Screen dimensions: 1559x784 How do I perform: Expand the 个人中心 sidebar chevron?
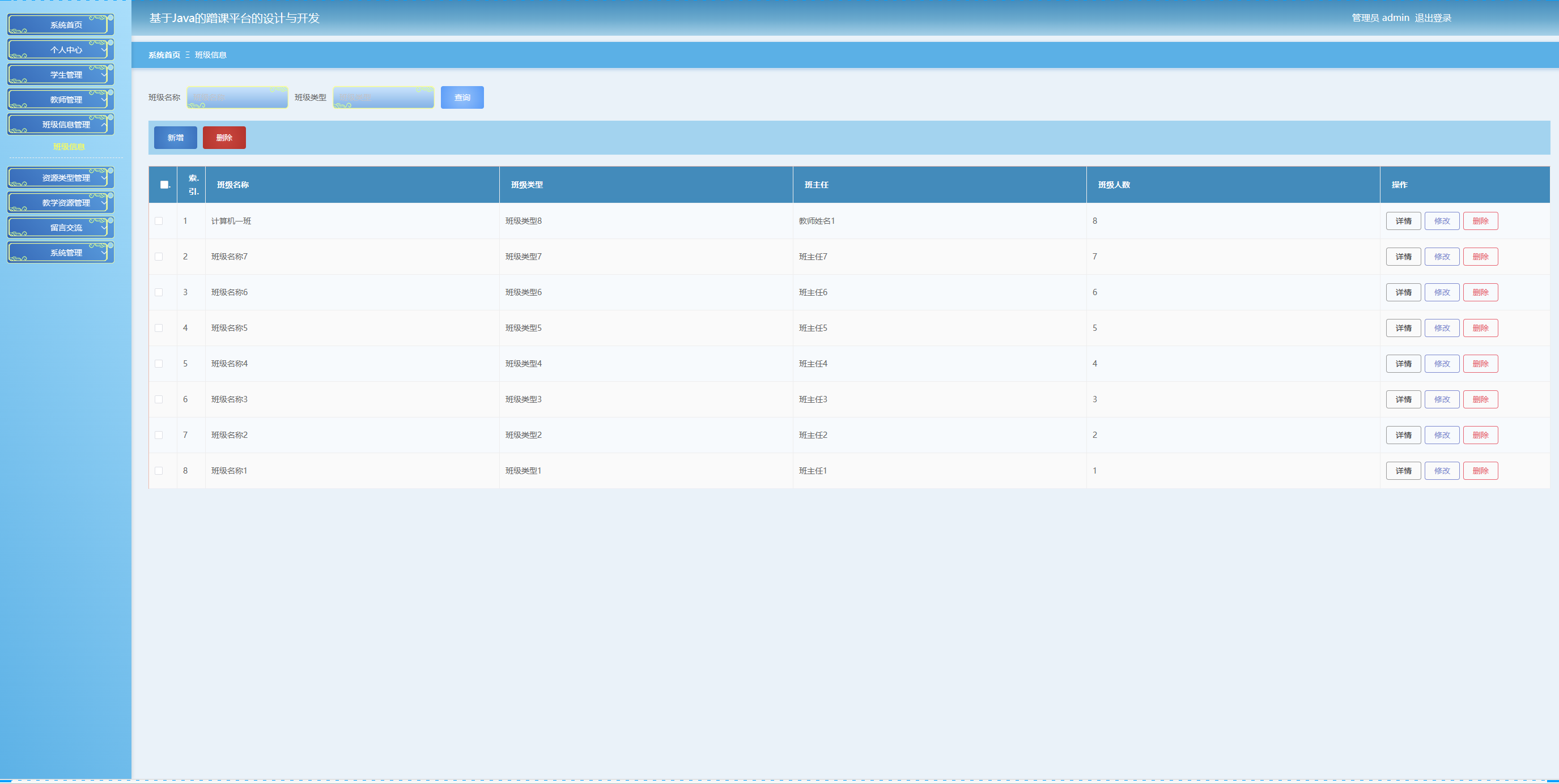104,50
